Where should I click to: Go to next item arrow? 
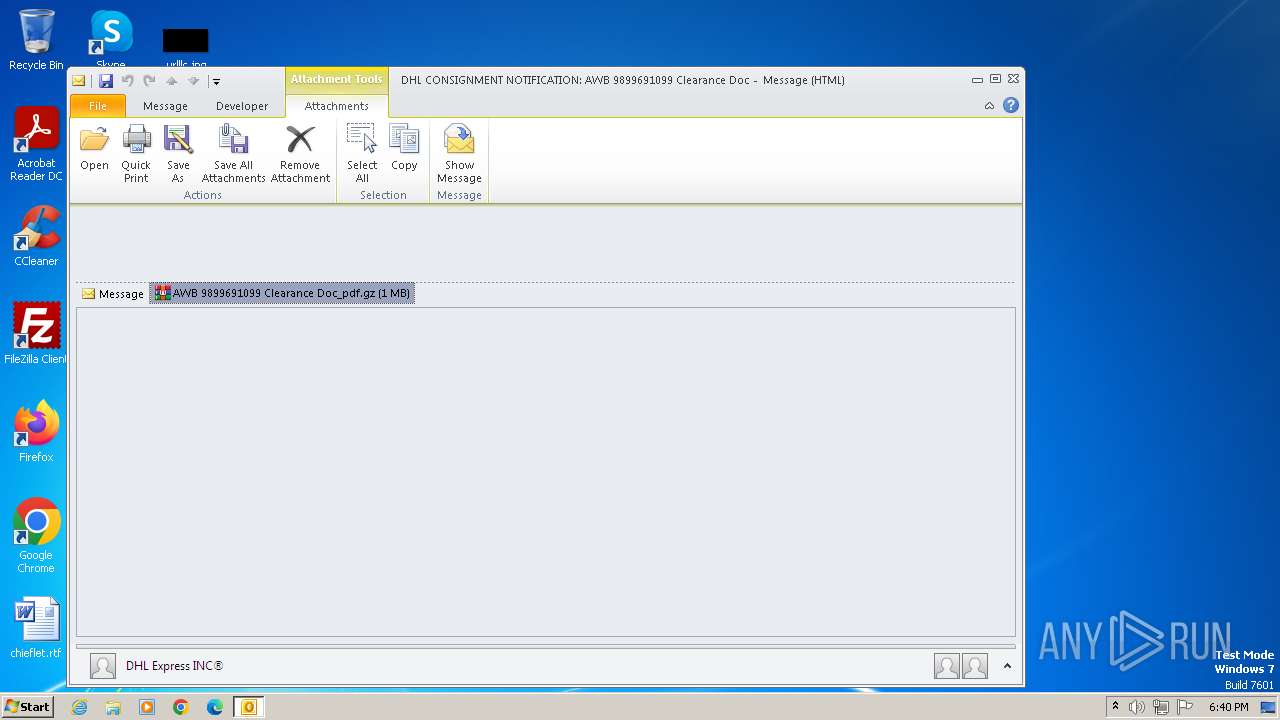(193, 81)
